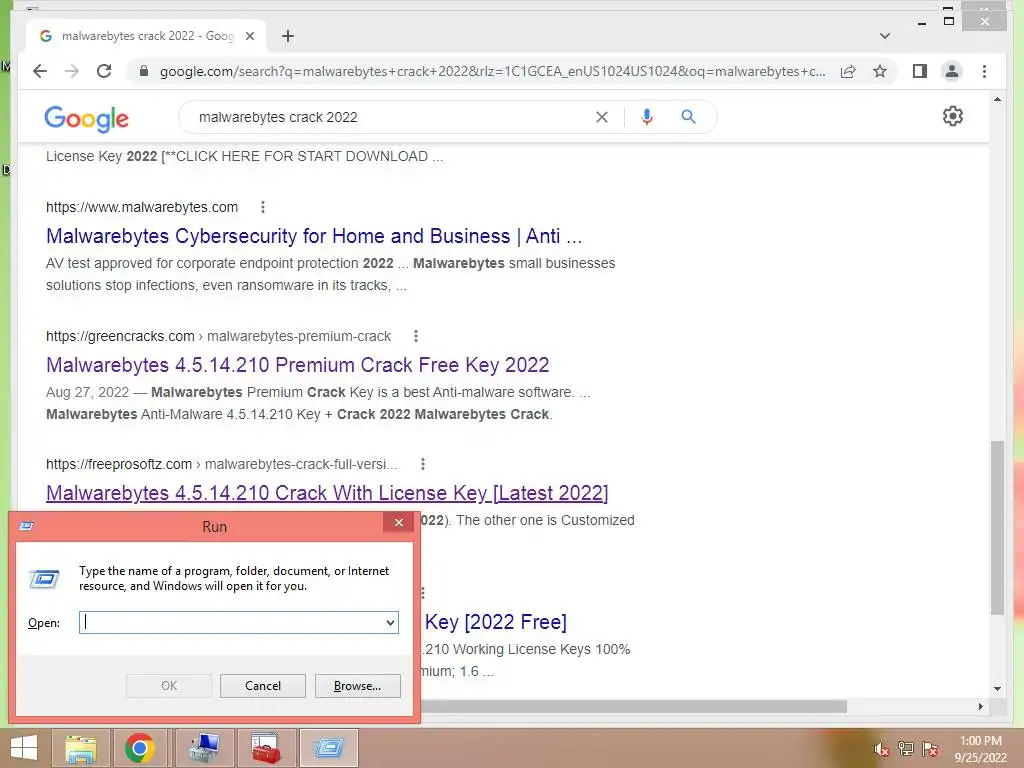Click the horizontal scrollbar thumb
1024x768 pixels.
(633, 707)
